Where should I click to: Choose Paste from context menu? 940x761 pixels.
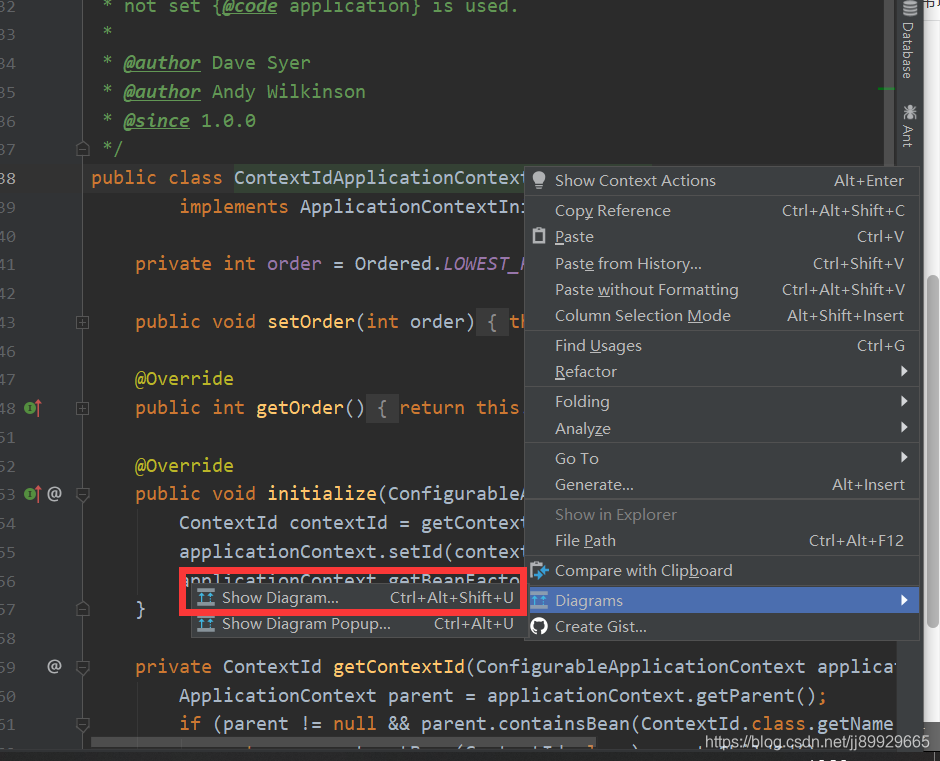[722, 236]
